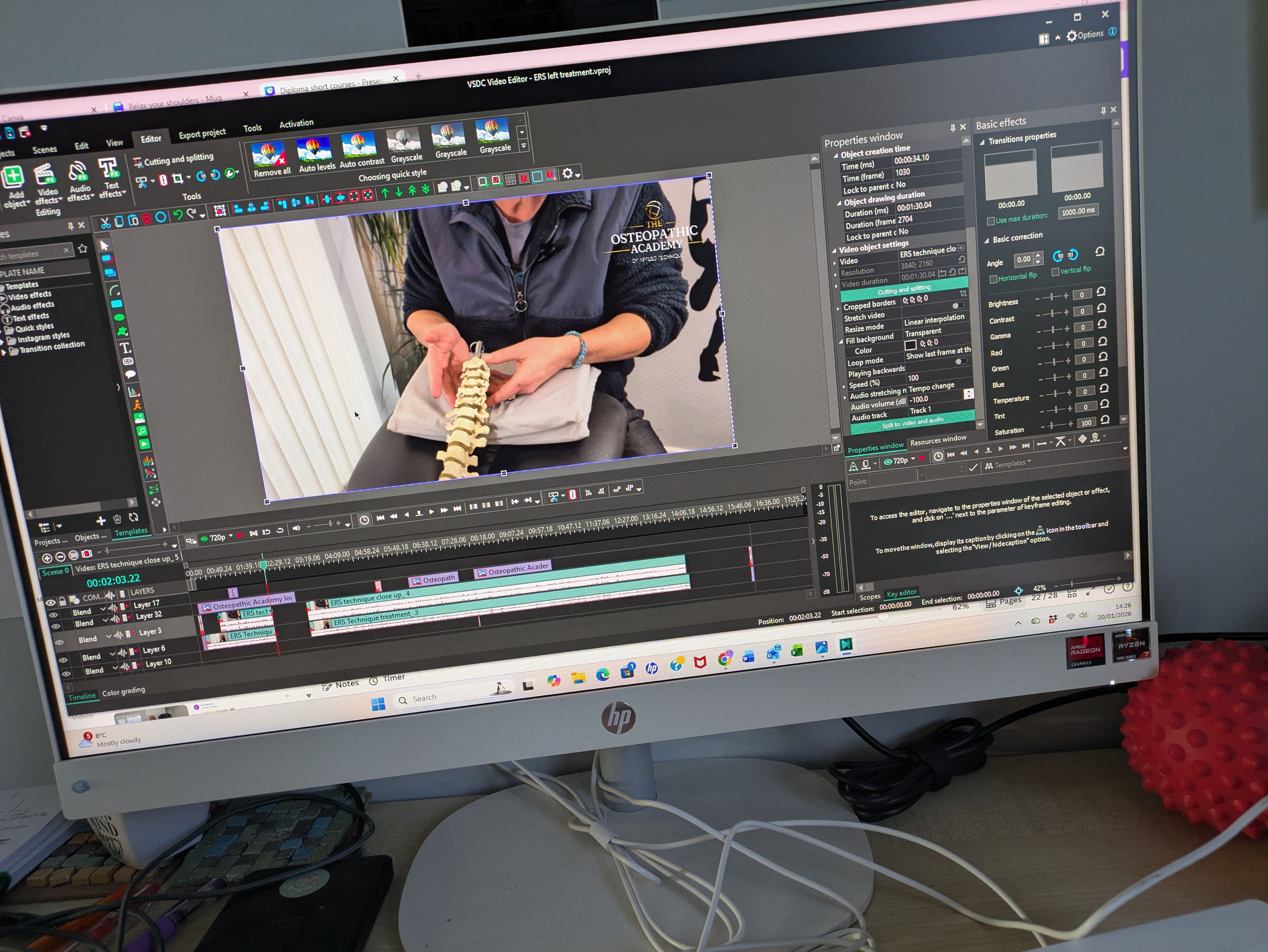Click the Cutting and splitting button in properties
Image resolution: width=1268 pixels, height=952 pixels.
point(904,290)
